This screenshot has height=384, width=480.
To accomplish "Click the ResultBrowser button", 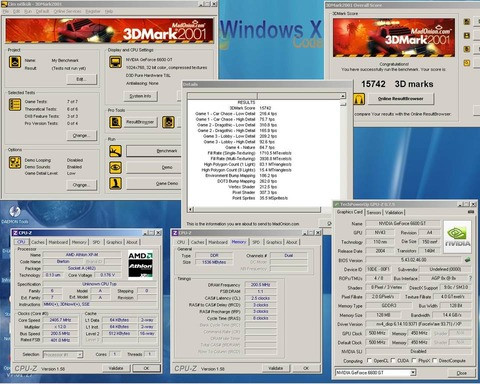I will 140,122.
